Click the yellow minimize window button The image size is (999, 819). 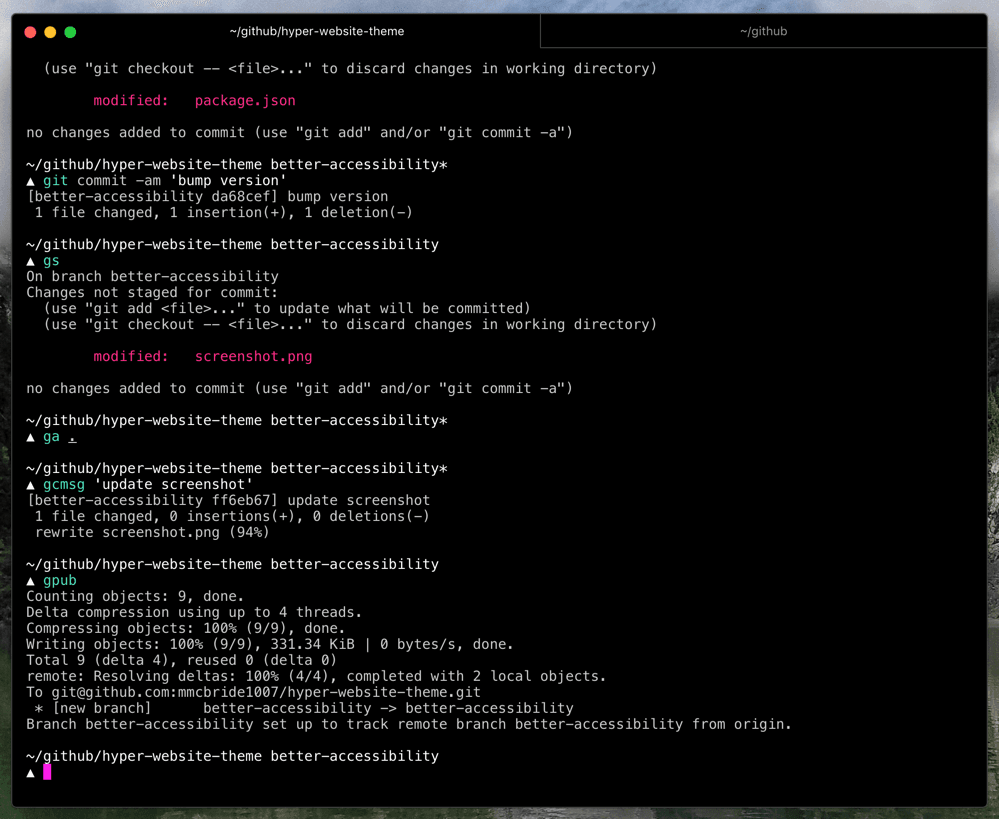[x=50, y=32]
